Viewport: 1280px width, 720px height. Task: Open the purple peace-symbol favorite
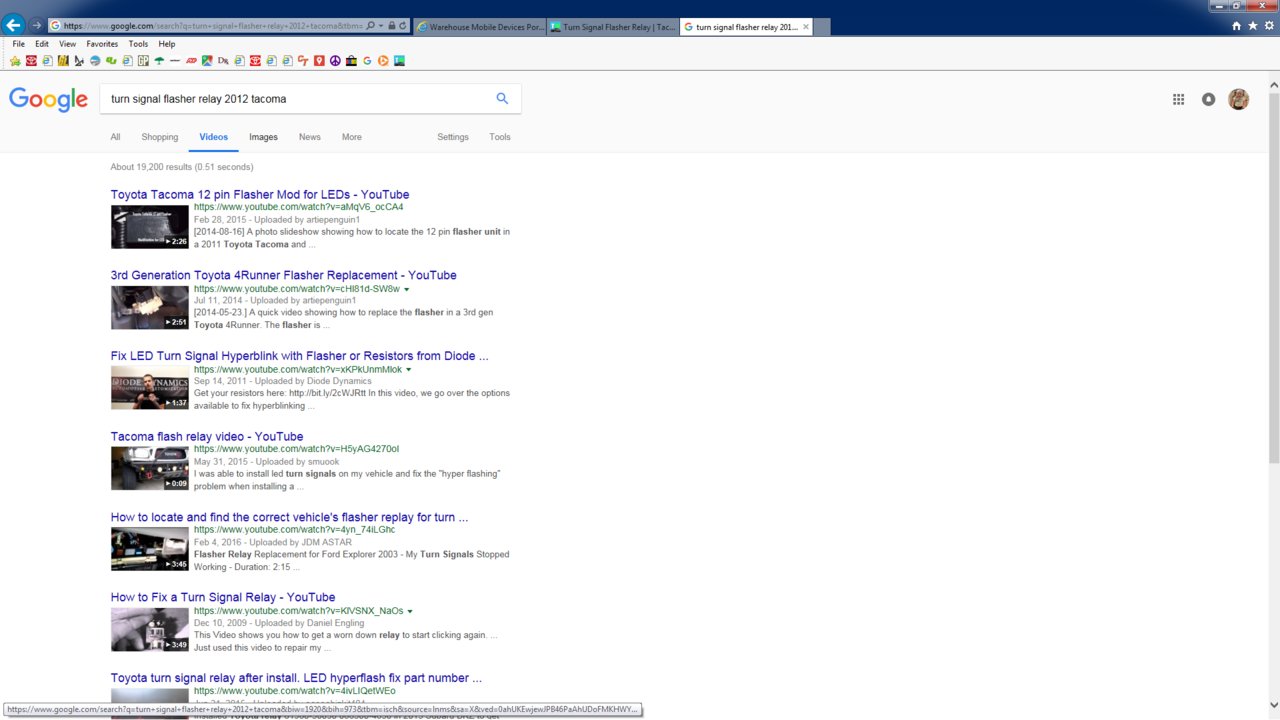tap(335, 61)
